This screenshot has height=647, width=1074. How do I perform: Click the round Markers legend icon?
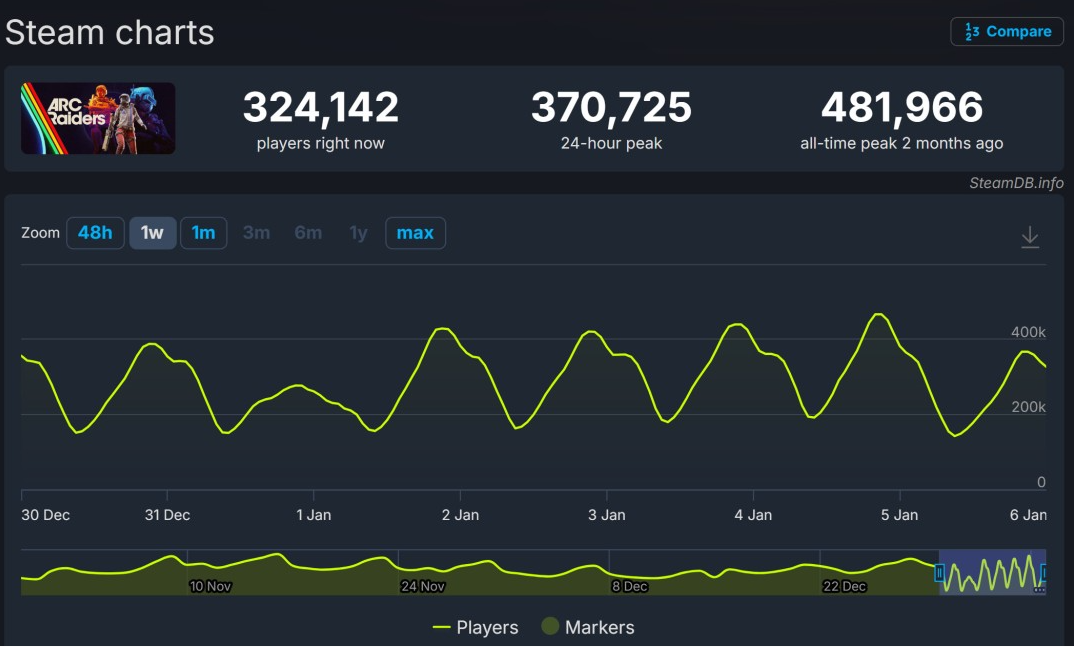point(549,627)
